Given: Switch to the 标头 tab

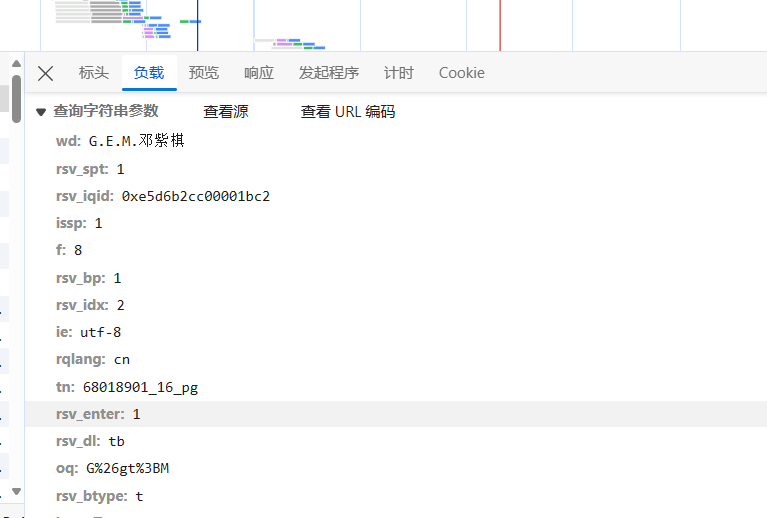Looking at the screenshot, I should 94,73.
